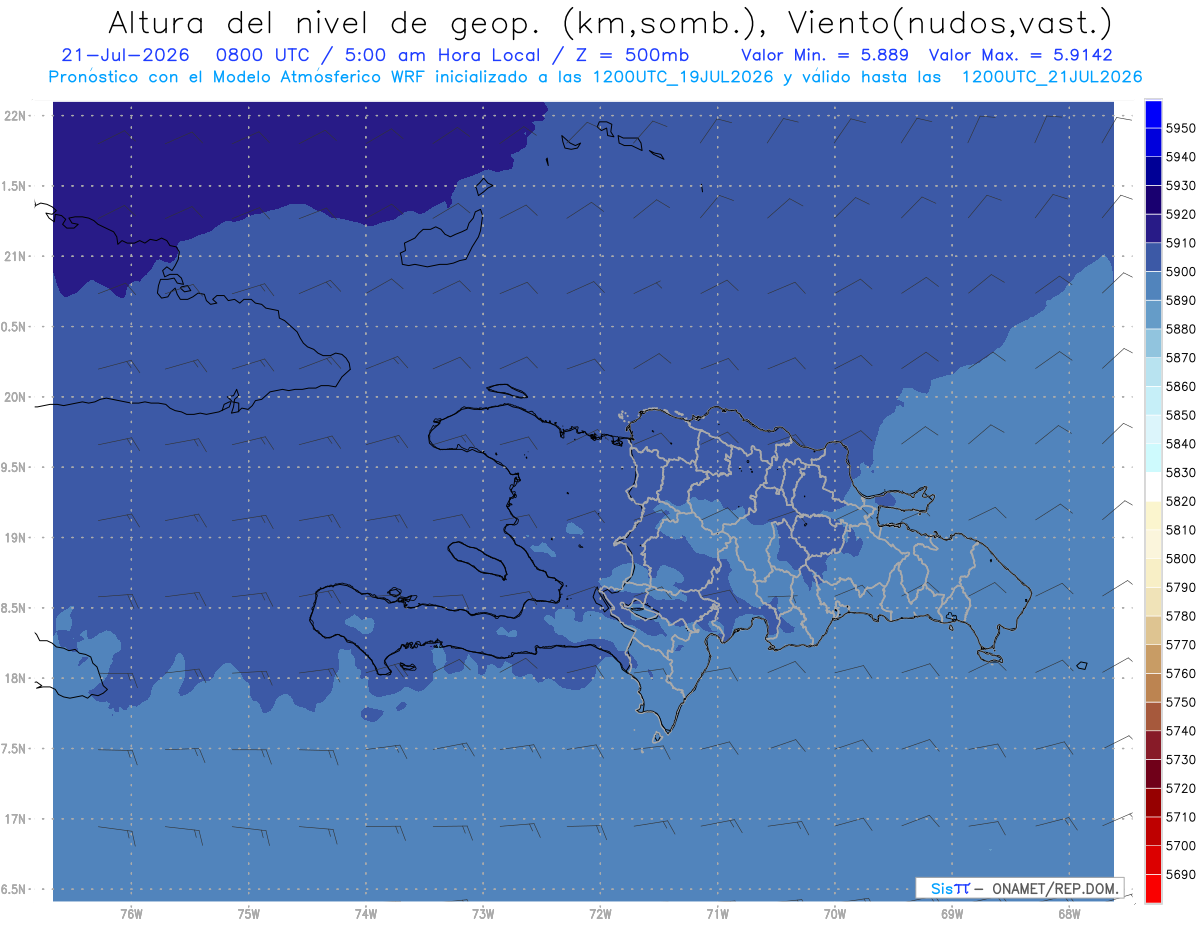The width and height of the screenshot is (1200, 927).
Task: Click the '5760' colorbar label
Action: point(1181,673)
